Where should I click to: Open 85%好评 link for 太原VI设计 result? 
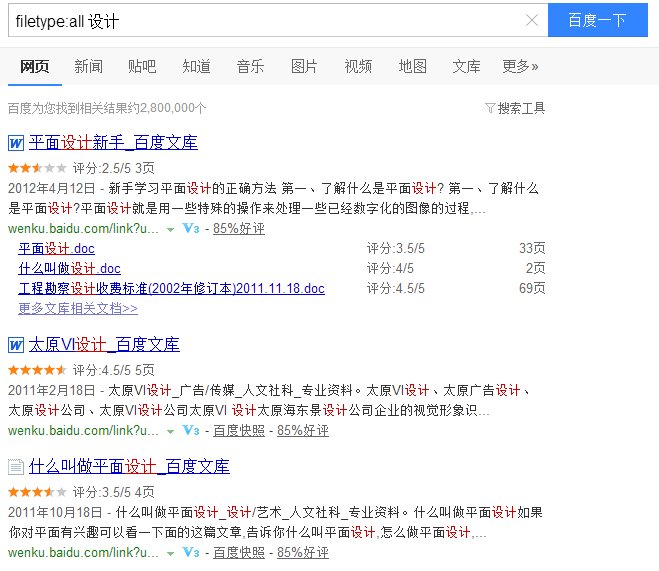(x=303, y=431)
